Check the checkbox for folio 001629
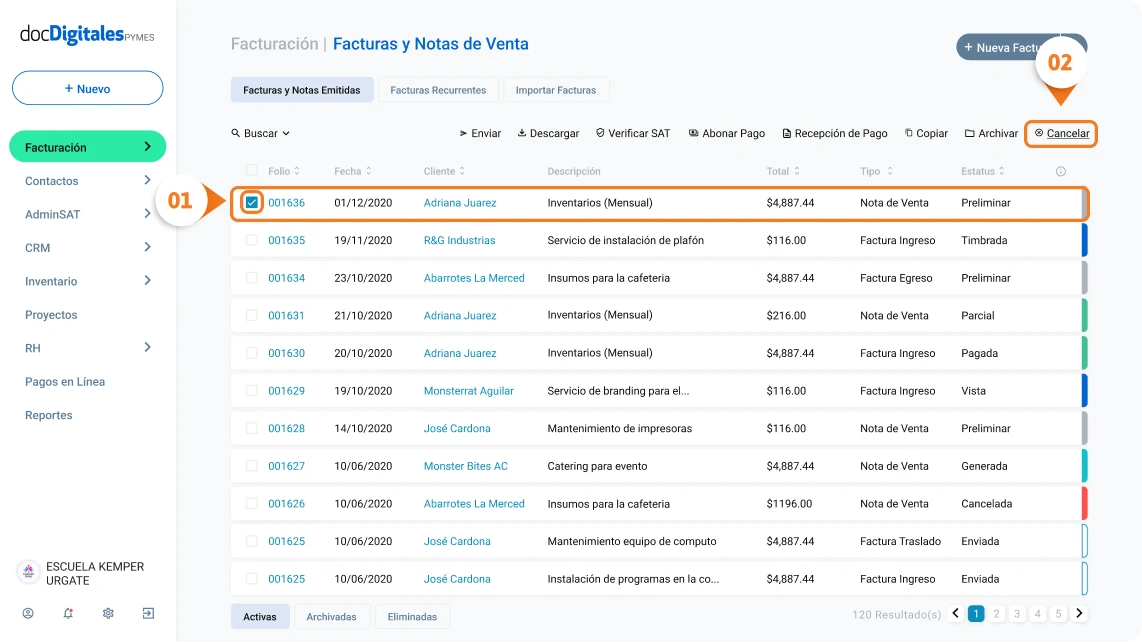 pos(251,391)
